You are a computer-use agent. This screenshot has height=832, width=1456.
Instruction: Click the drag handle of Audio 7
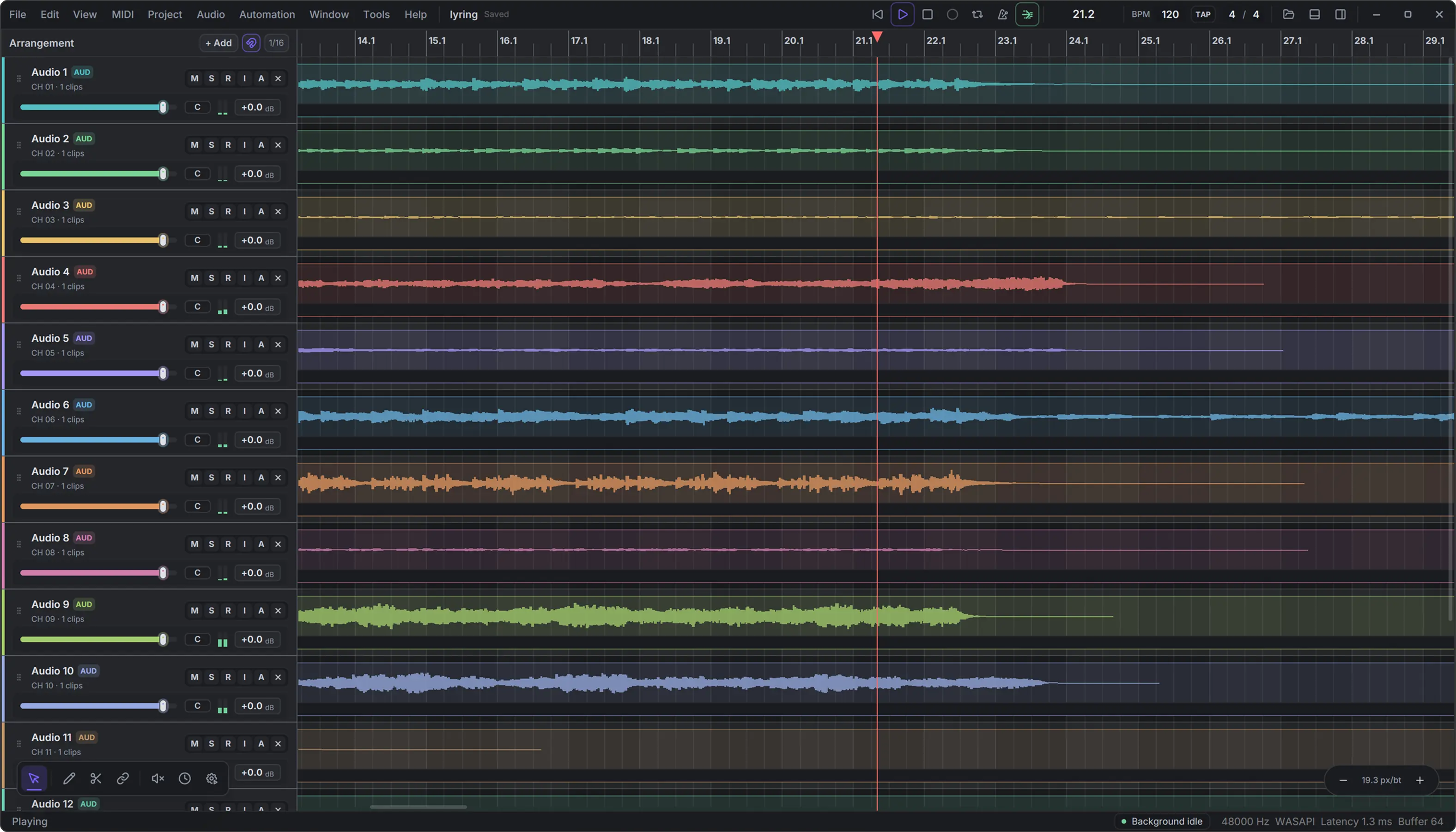tap(19, 478)
